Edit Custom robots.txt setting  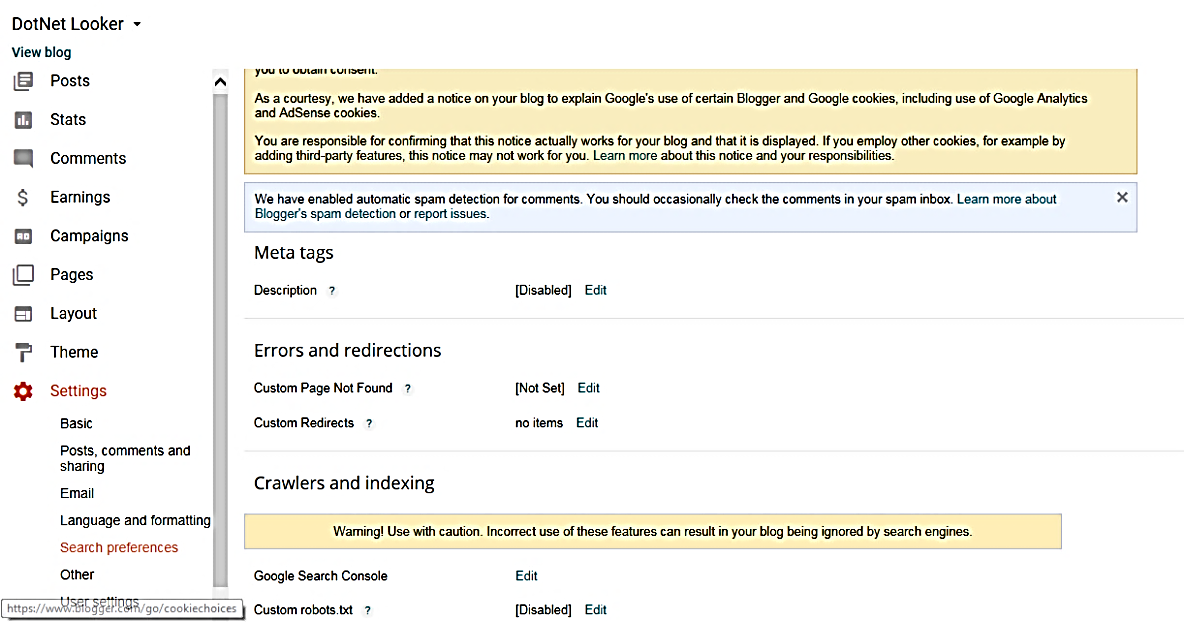[595, 610]
